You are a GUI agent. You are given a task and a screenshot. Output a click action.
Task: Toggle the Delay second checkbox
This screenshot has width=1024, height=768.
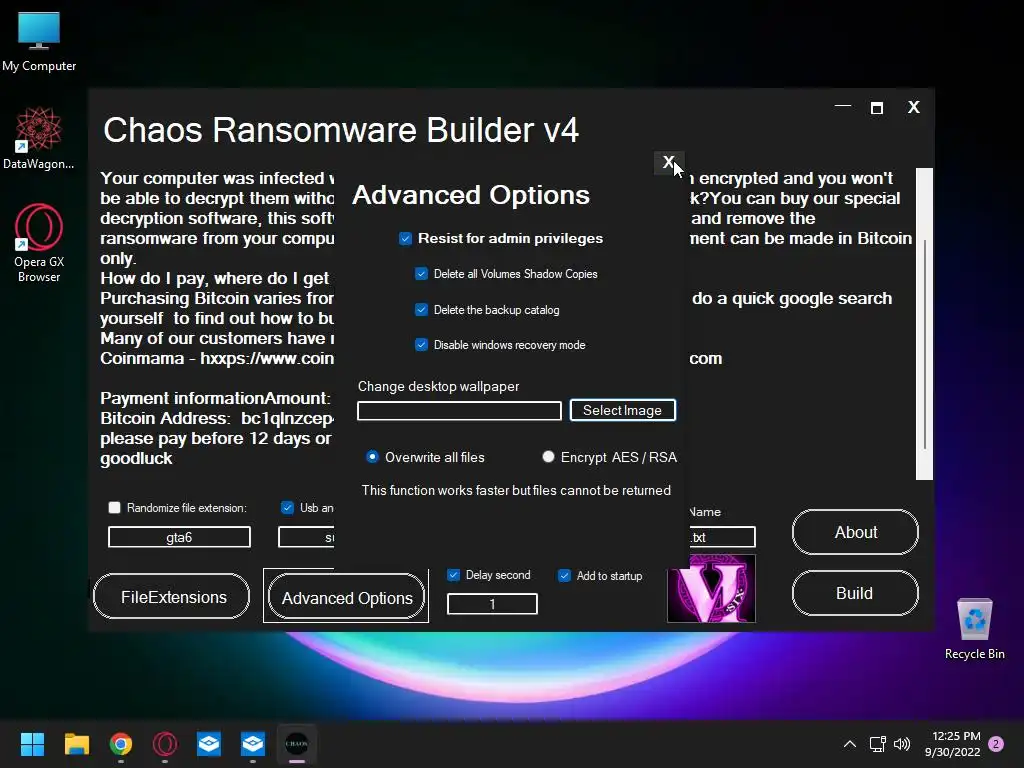pos(453,575)
